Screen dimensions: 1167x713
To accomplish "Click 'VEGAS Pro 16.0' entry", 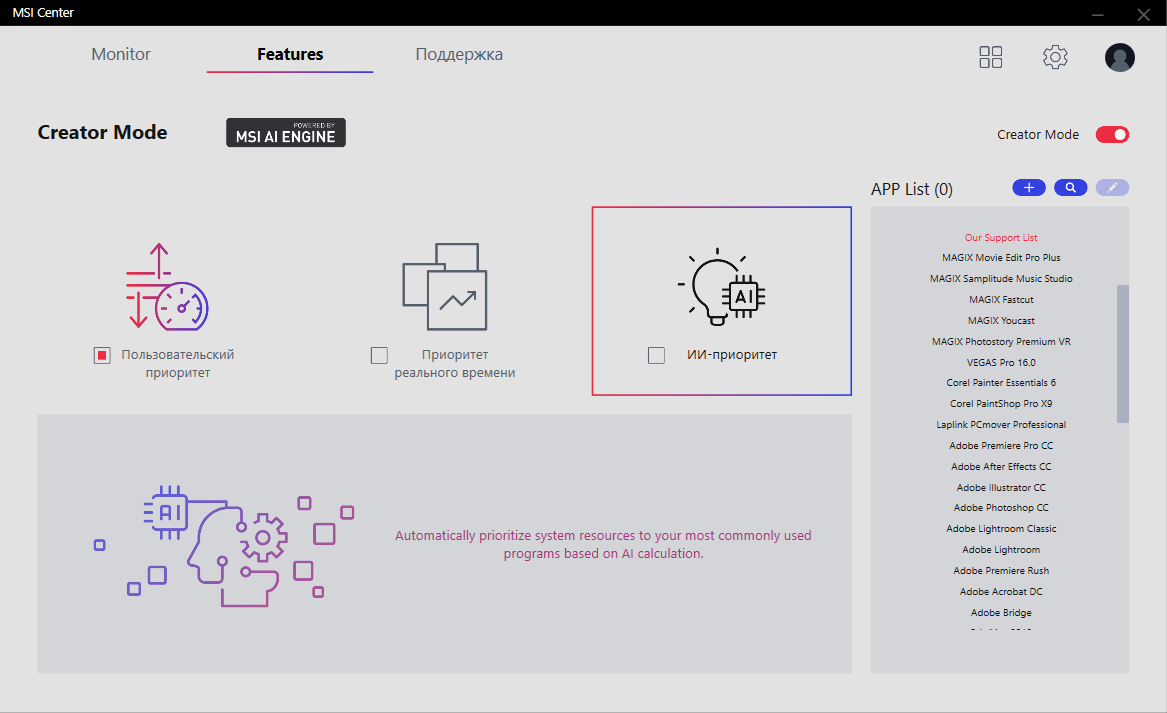I will 1001,362.
